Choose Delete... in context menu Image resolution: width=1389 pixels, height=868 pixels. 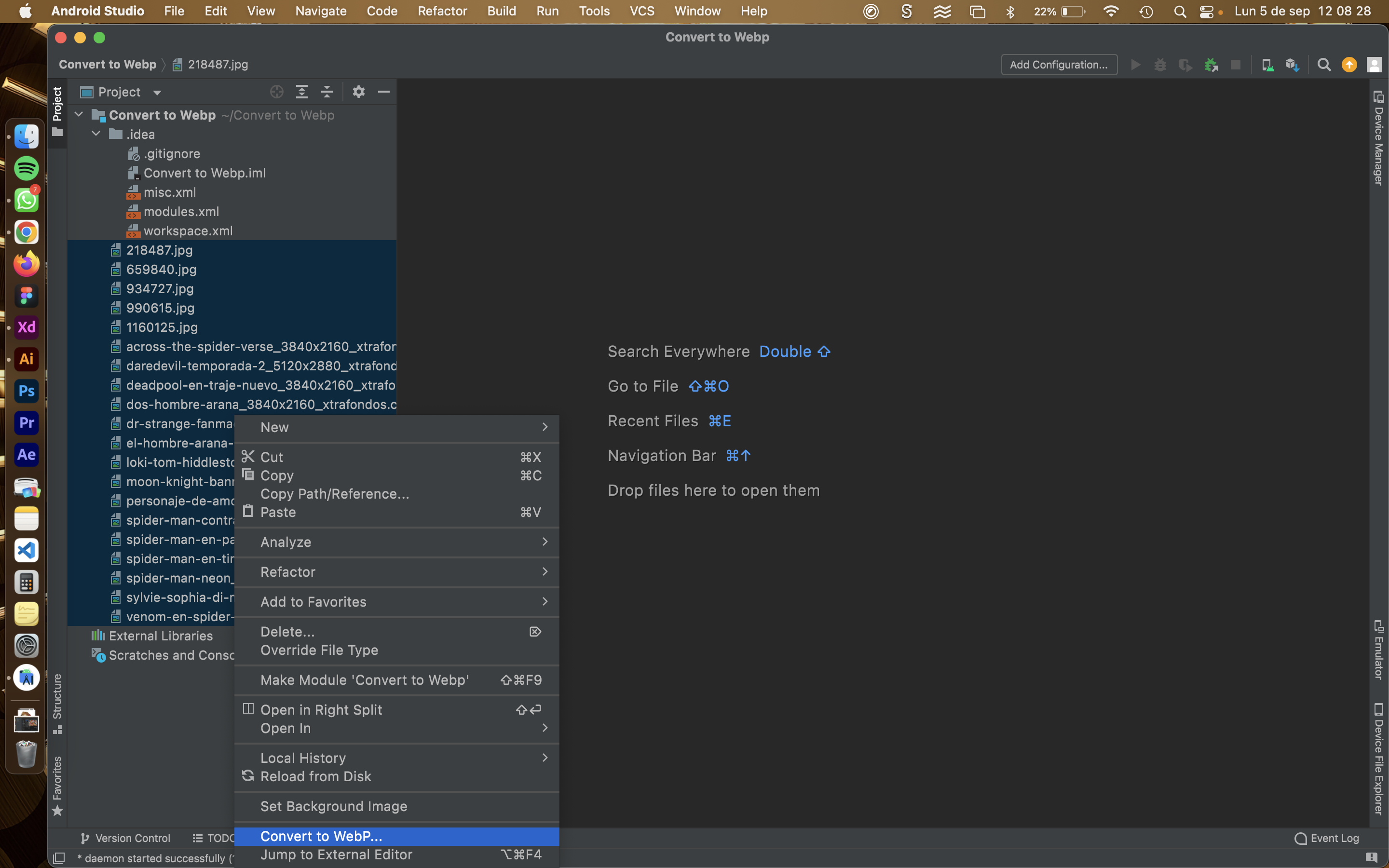(396, 632)
